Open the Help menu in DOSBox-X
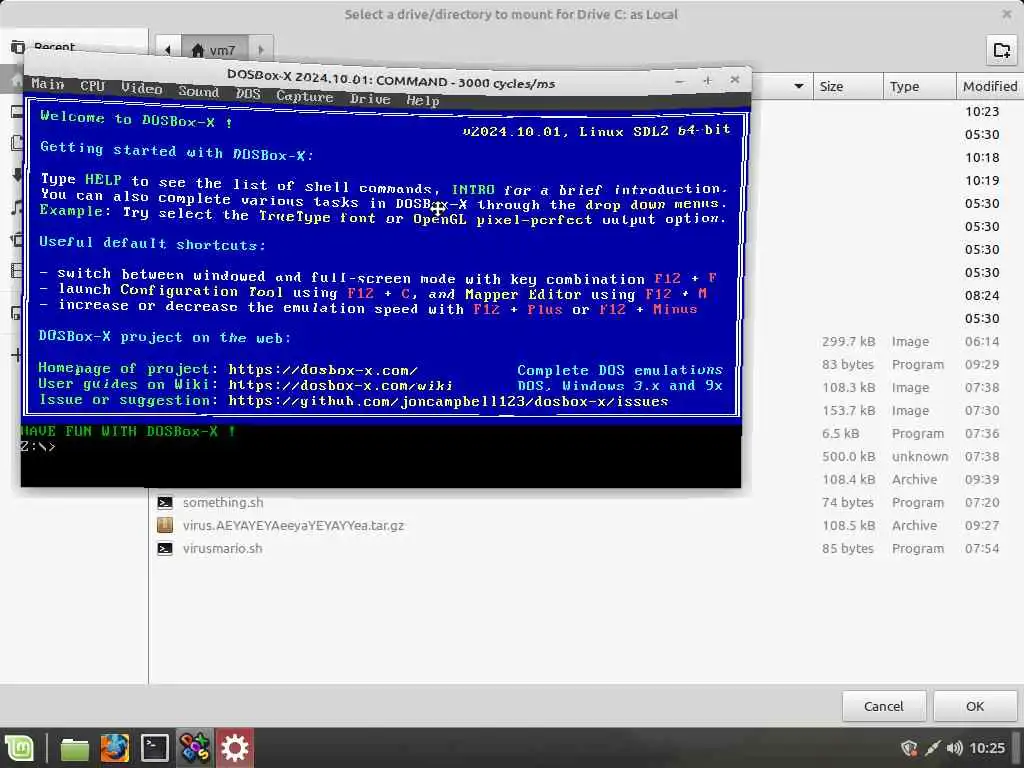 click(x=423, y=101)
